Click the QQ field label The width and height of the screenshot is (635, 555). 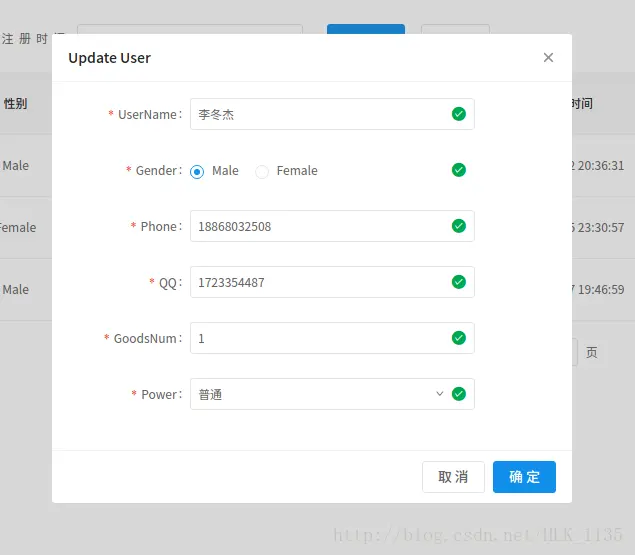point(166,282)
